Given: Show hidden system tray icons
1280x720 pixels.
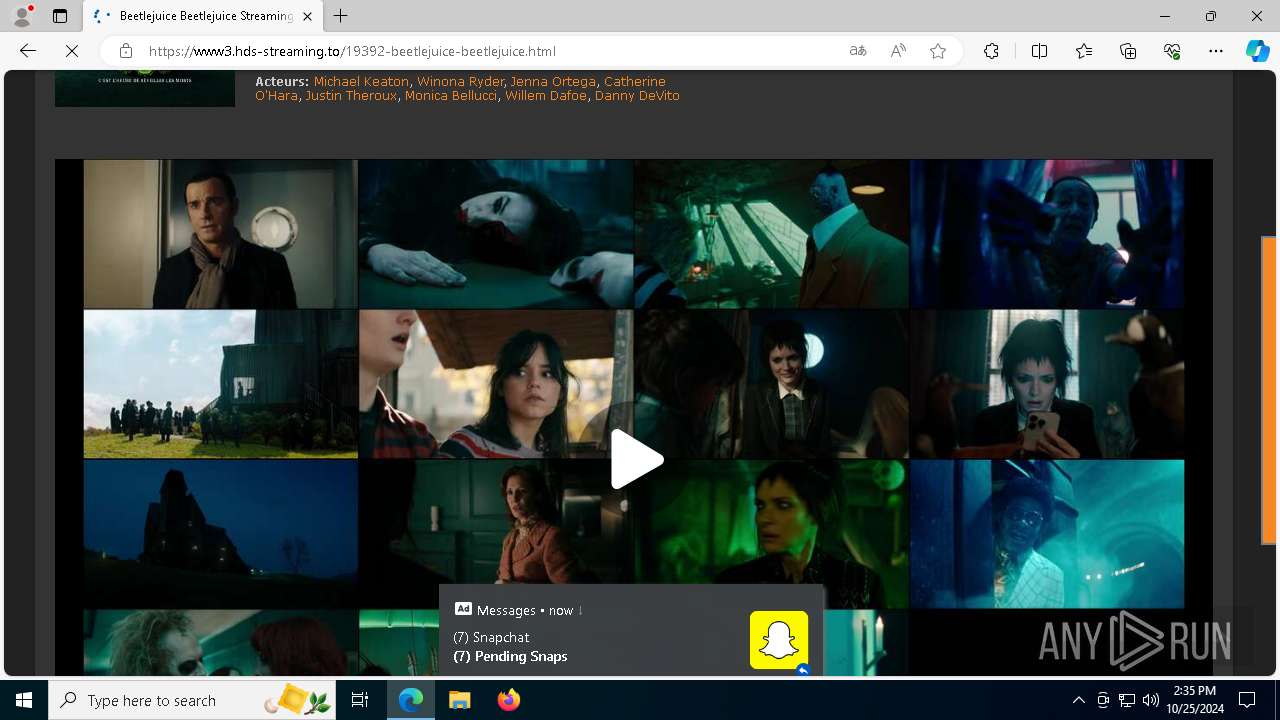Looking at the screenshot, I should 1078,700.
